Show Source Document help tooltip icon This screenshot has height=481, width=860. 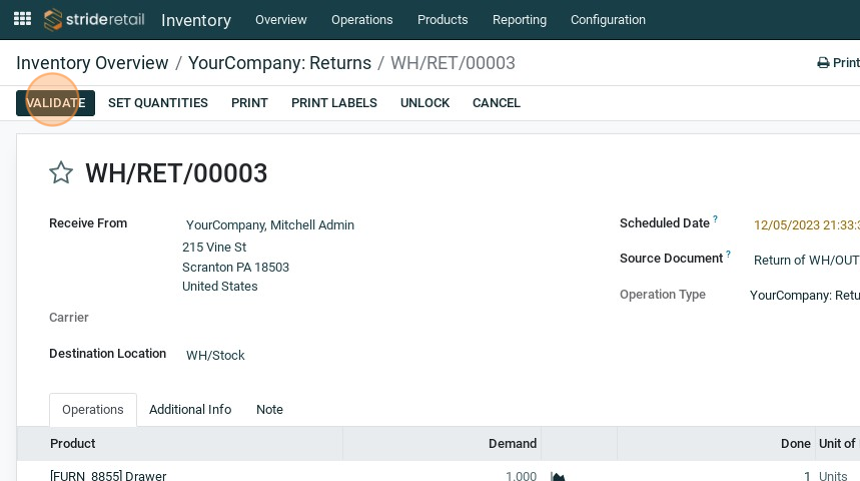[728, 254]
